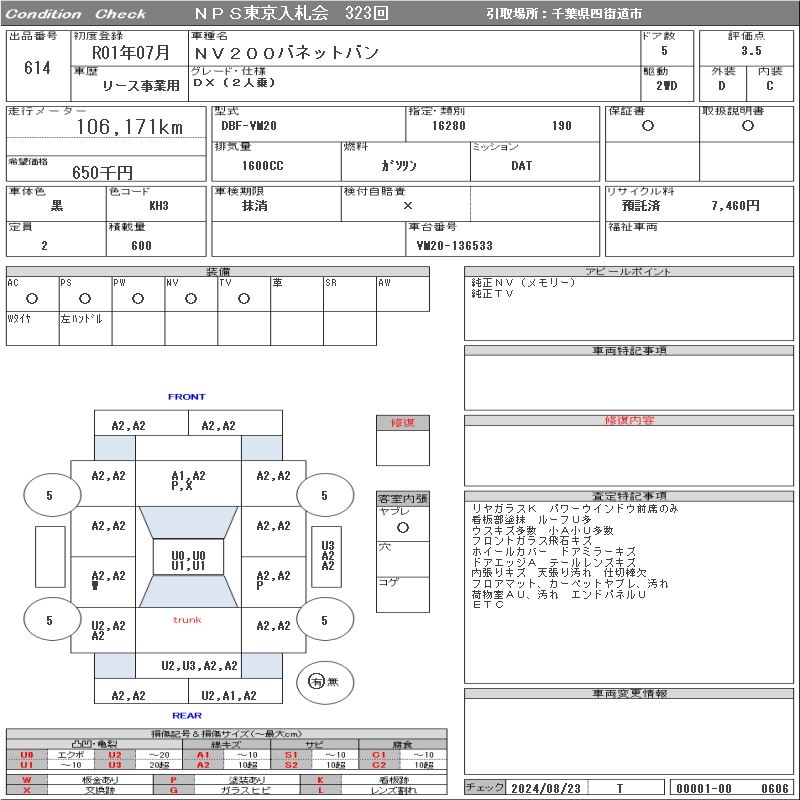800x800 pixels.
Task: Click the '×' under 検付自賠責
Action: pos(408,206)
